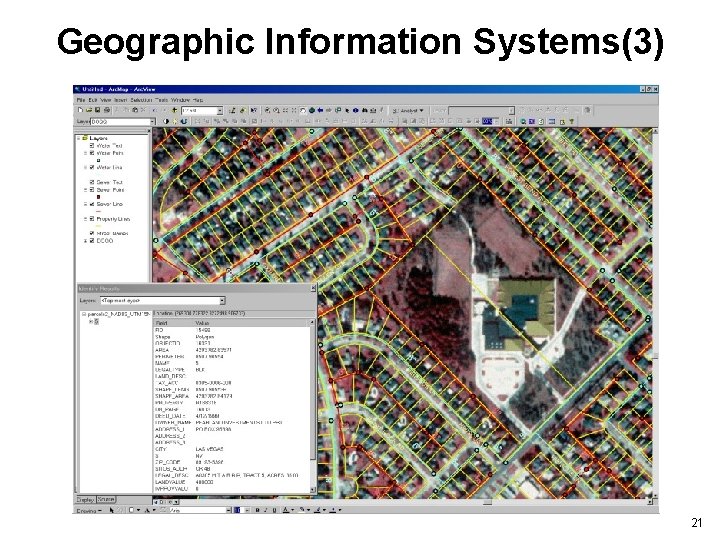Collapse the parcels tree node in Identify Results
The width and height of the screenshot is (720, 540).
click(x=84, y=315)
